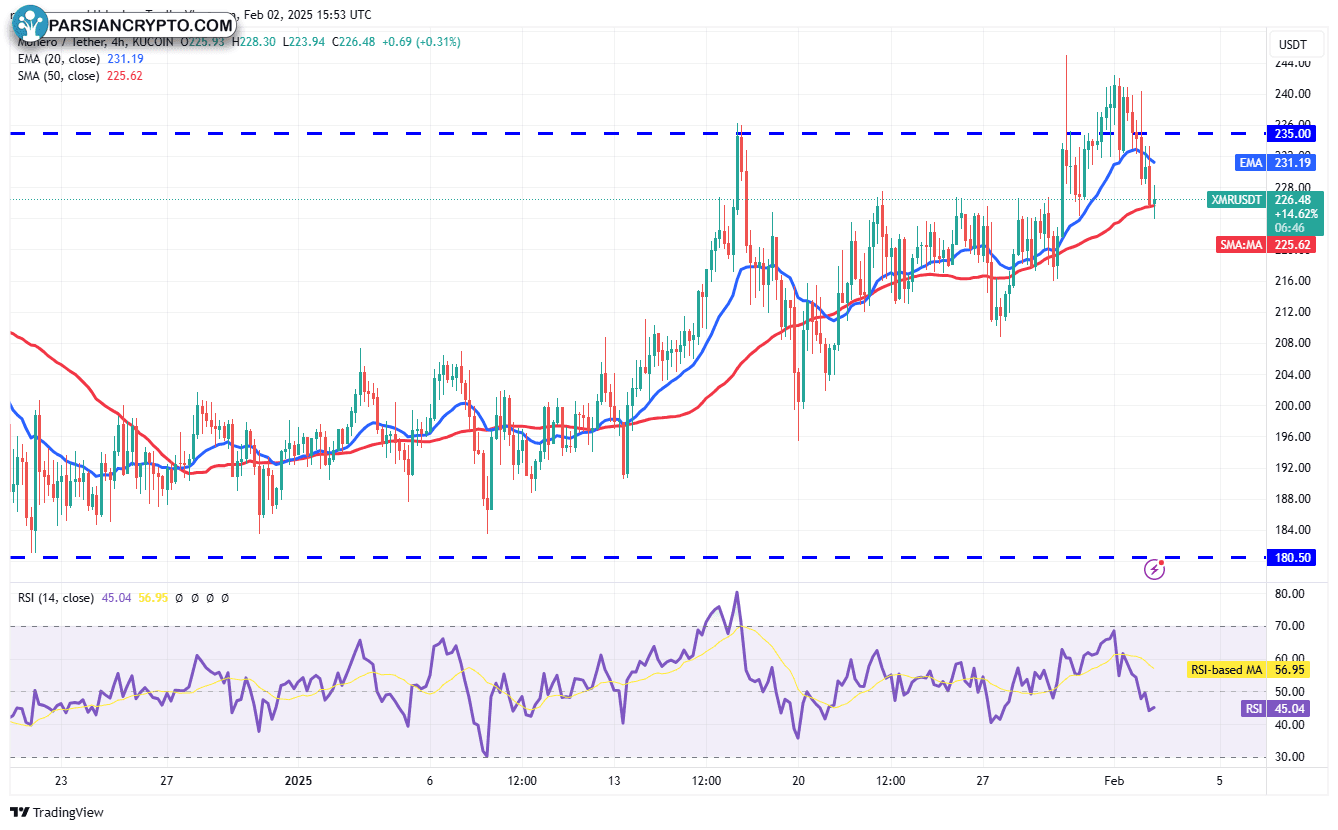Click the lightning flash icon near 180.50 line
Viewport: 1338px width, 830px height.
1155,569
